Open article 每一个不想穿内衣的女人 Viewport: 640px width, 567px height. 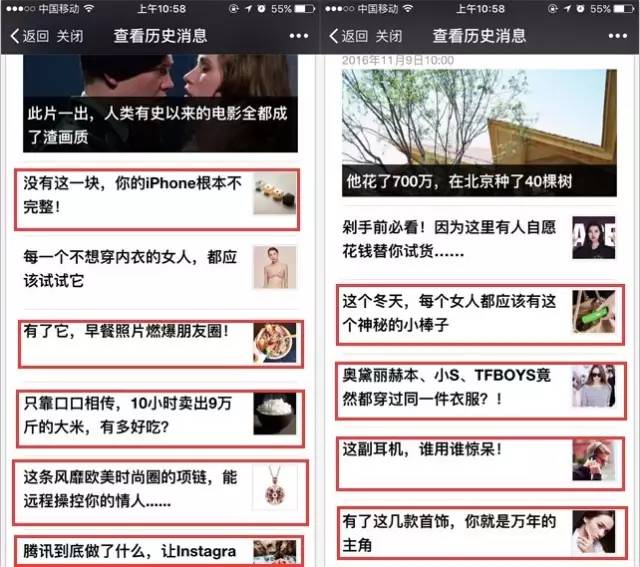pyautogui.click(x=135, y=268)
